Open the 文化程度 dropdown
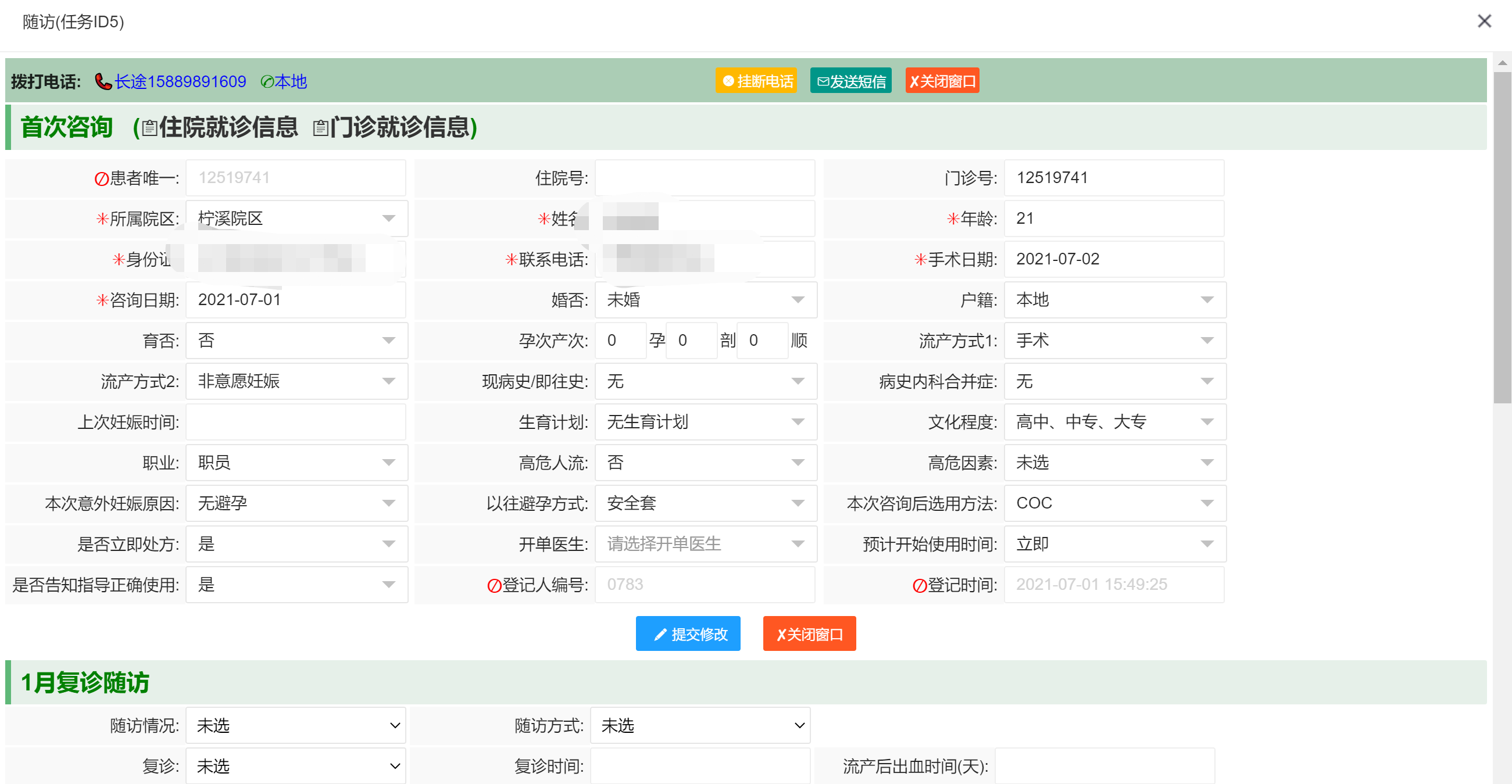Viewport: 1512px width, 784px height. tap(1114, 422)
